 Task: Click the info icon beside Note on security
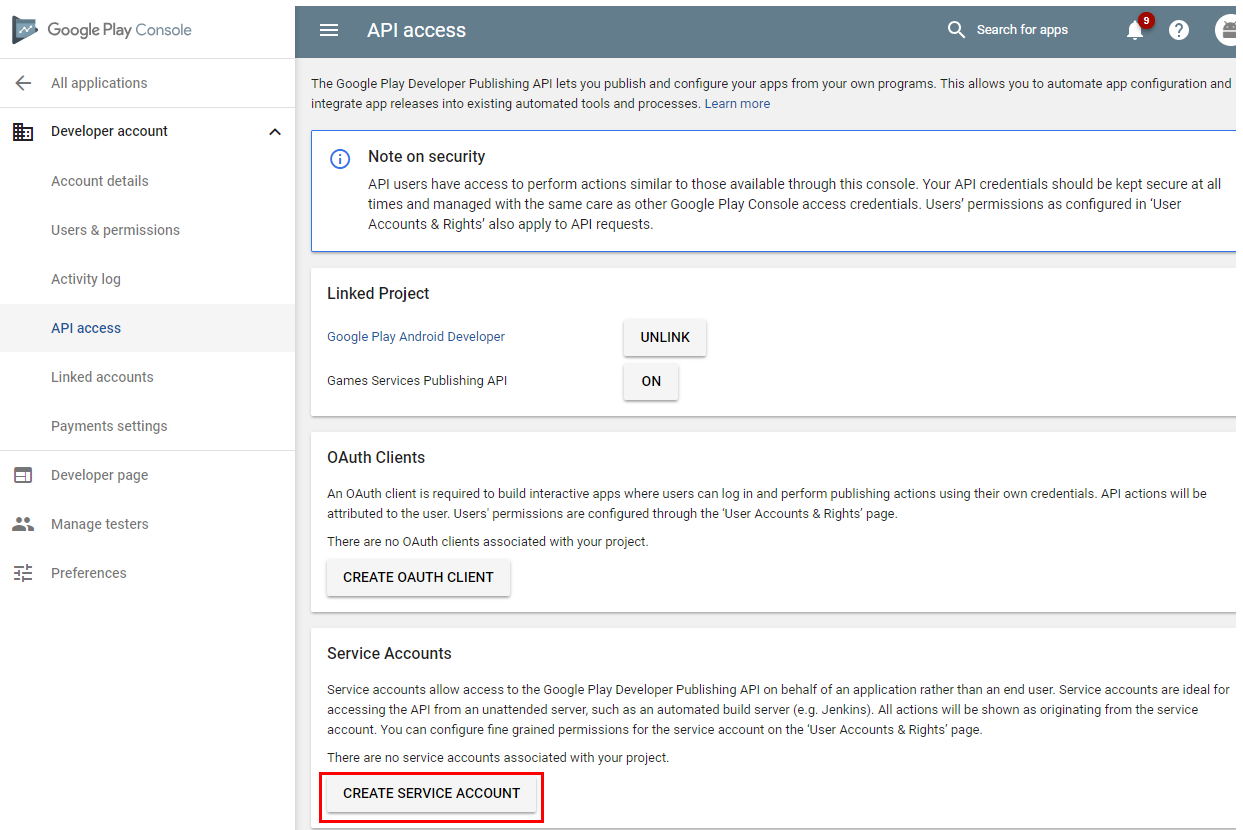[x=340, y=159]
